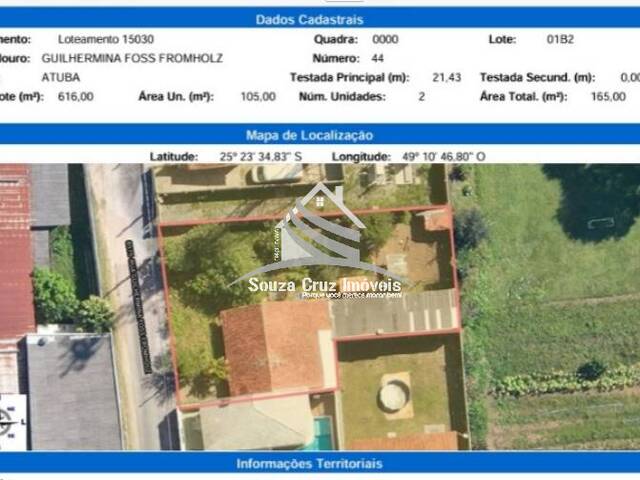The width and height of the screenshot is (640, 480).
Task: Click the Loteamento 15030 value
Action: tap(106, 39)
